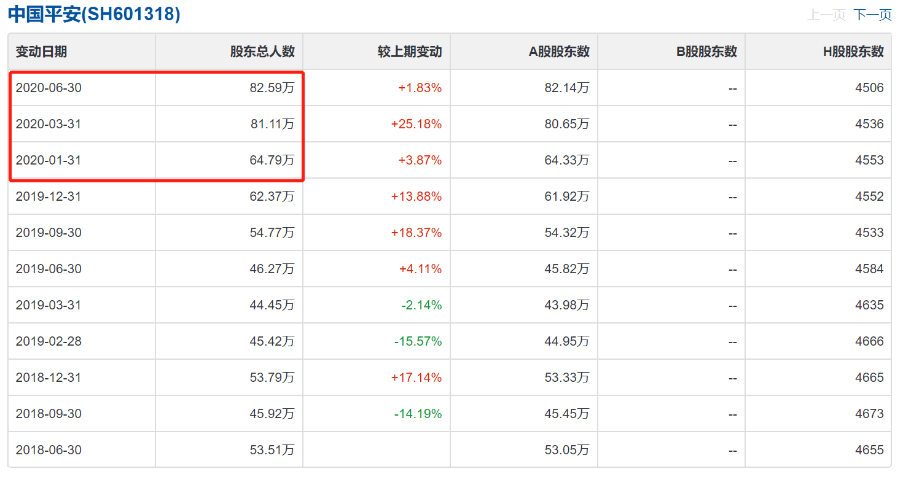The width and height of the screenshot is (903, 477).
Task: Click the change value -15.57%
Action: 418,341
